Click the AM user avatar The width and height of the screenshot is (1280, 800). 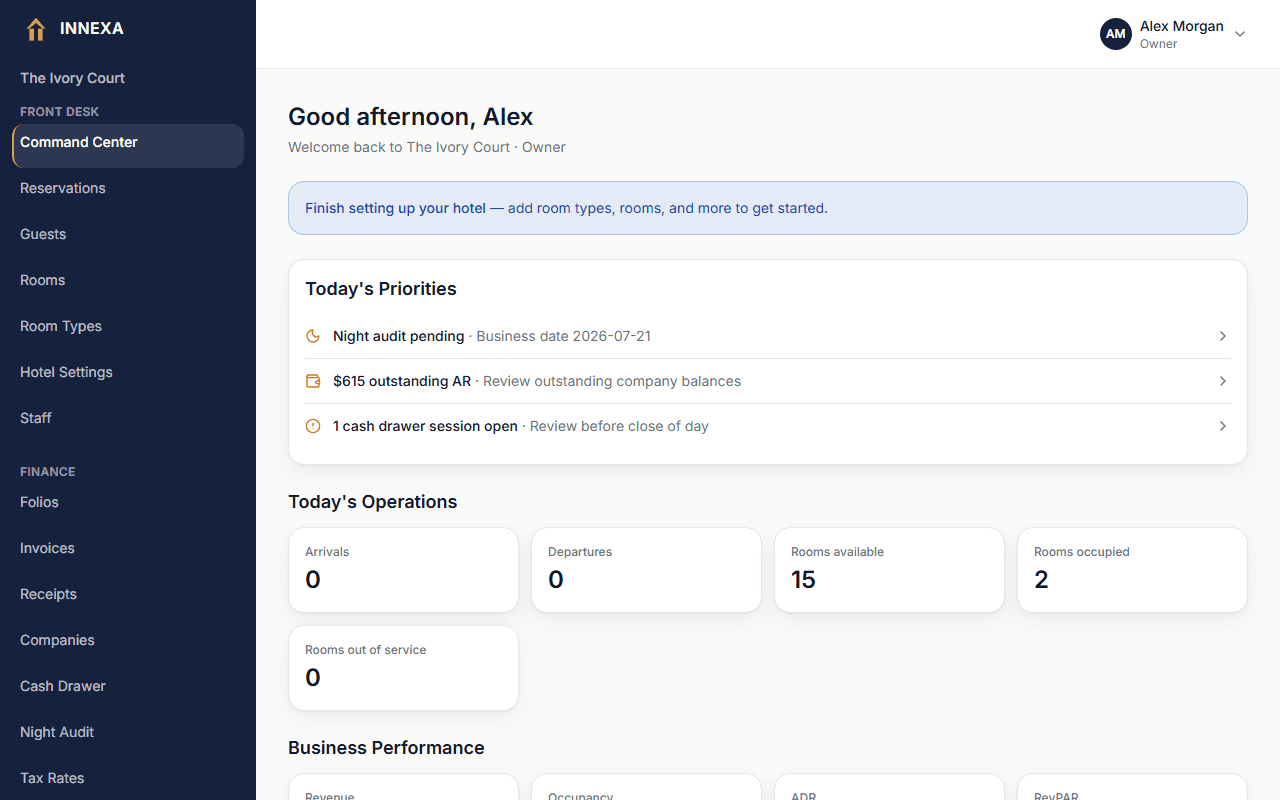click(x=1116, y=34)
